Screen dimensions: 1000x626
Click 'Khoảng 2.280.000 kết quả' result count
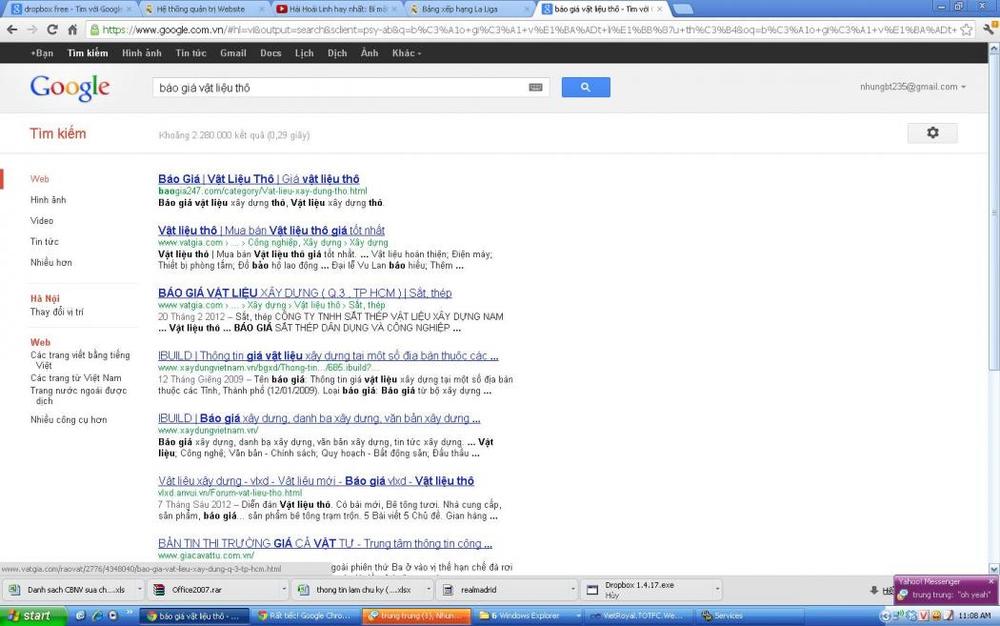click(234, 135)
